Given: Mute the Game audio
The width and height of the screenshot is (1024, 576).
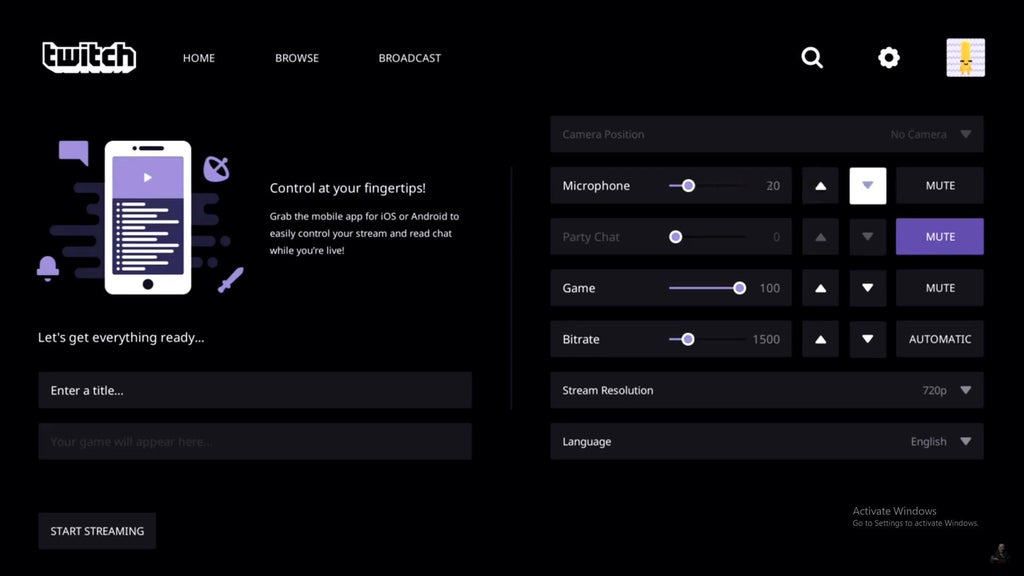Looking at the screenshot, I should (939, 288).
